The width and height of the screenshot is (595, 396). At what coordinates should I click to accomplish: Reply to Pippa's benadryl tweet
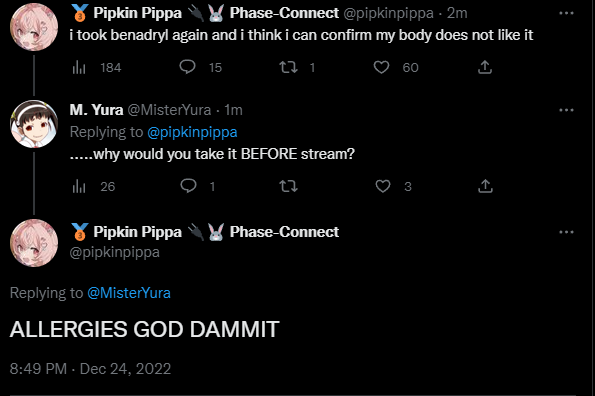coord(200,68)
